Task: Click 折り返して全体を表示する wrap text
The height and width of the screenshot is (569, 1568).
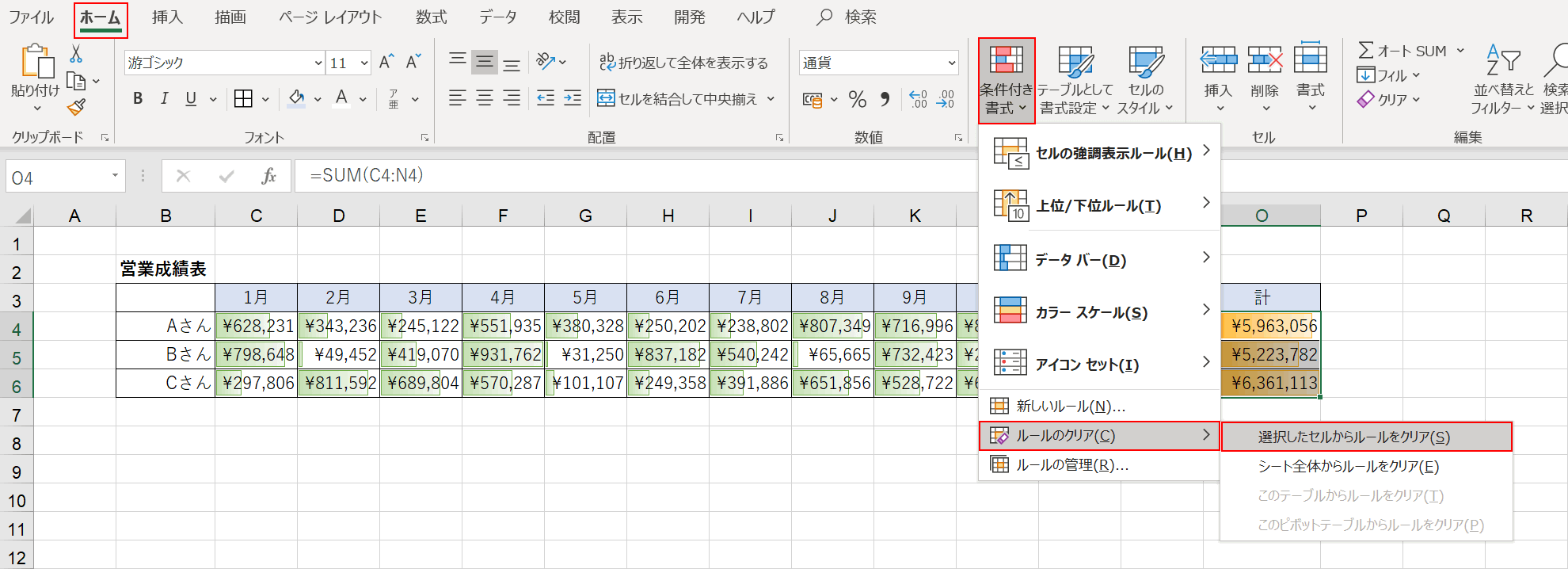Action: point(684,63)
